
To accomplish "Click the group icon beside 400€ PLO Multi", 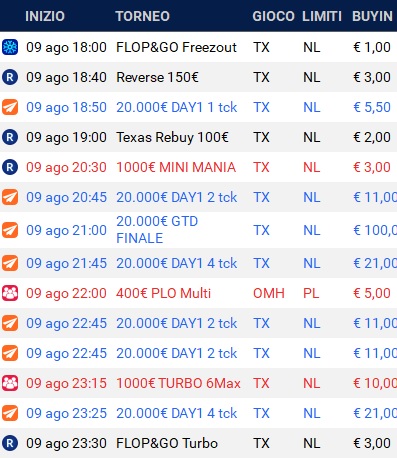I will click(10, 293).
